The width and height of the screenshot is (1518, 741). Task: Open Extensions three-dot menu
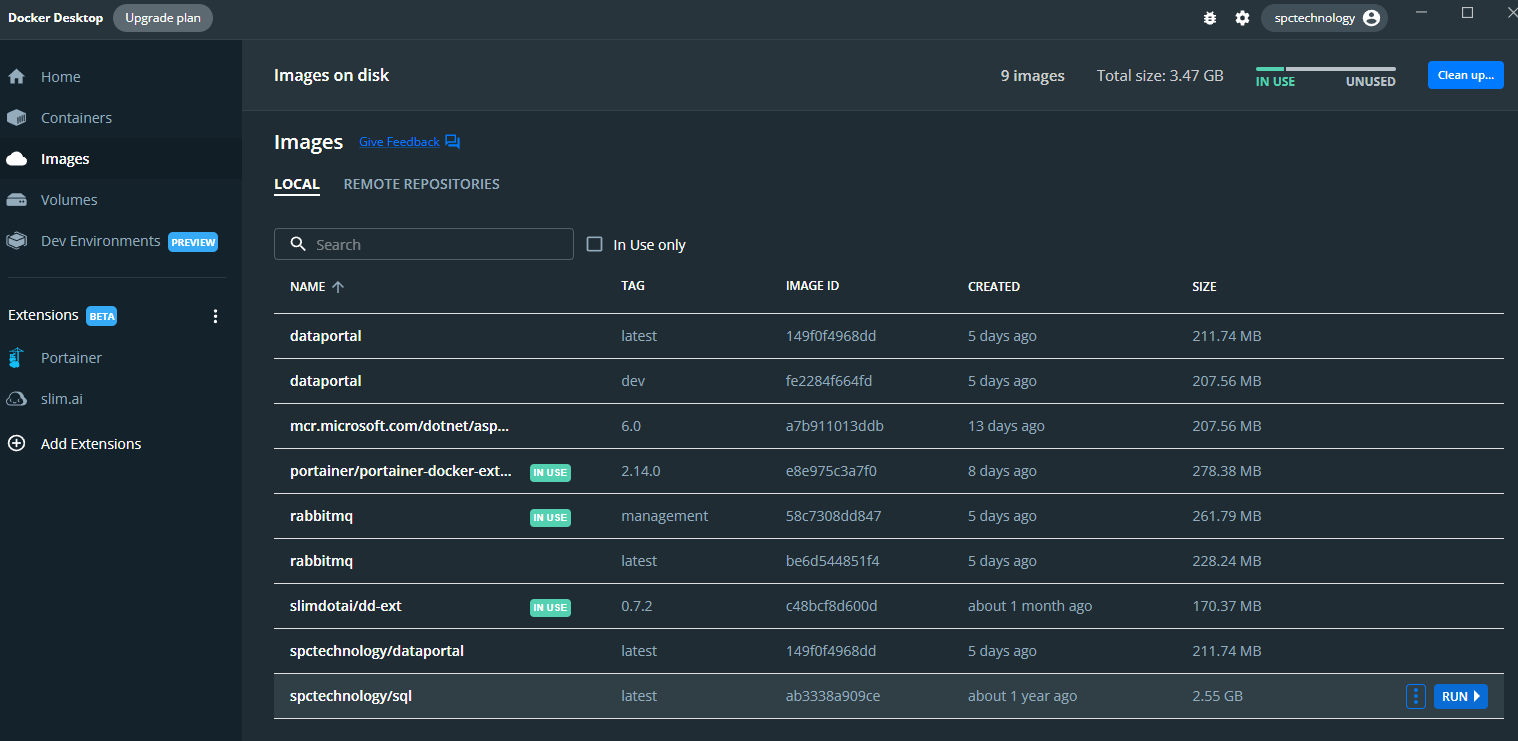[x=215, y=316]
